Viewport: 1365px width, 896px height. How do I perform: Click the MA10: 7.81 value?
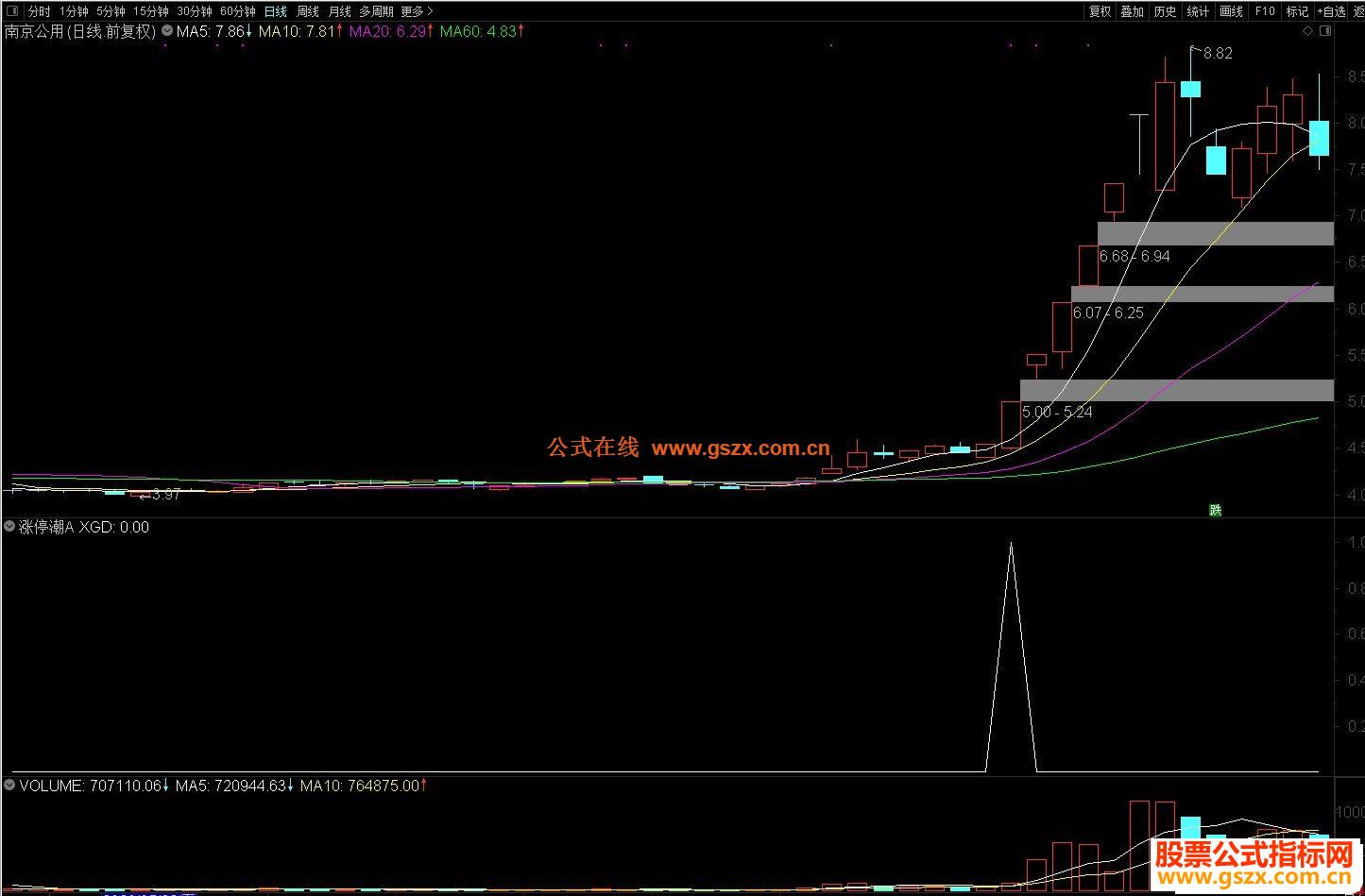300,31
